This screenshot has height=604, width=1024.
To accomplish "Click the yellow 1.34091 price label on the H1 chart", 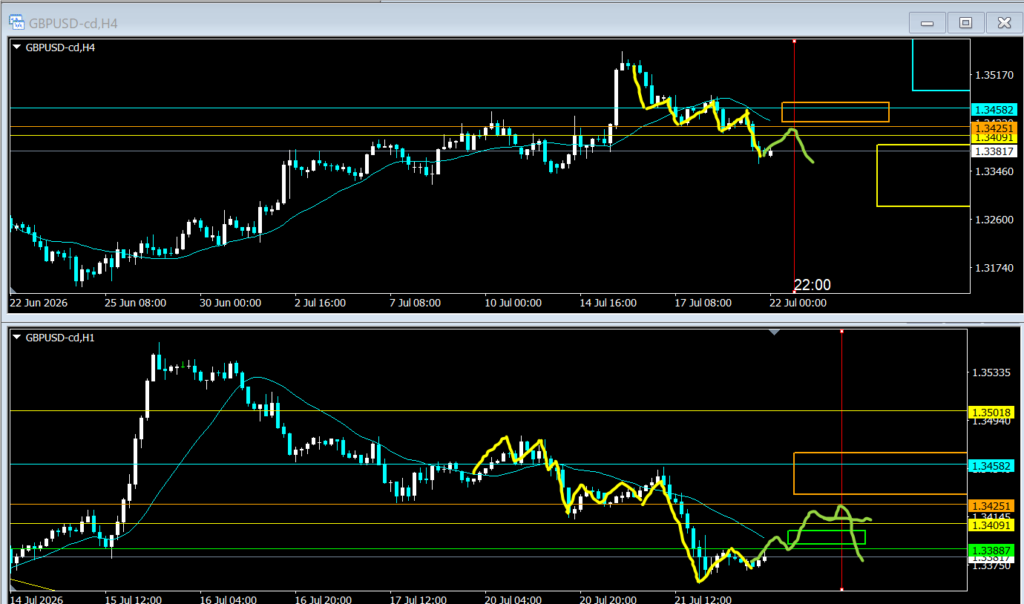I will (x=991, y=525).
